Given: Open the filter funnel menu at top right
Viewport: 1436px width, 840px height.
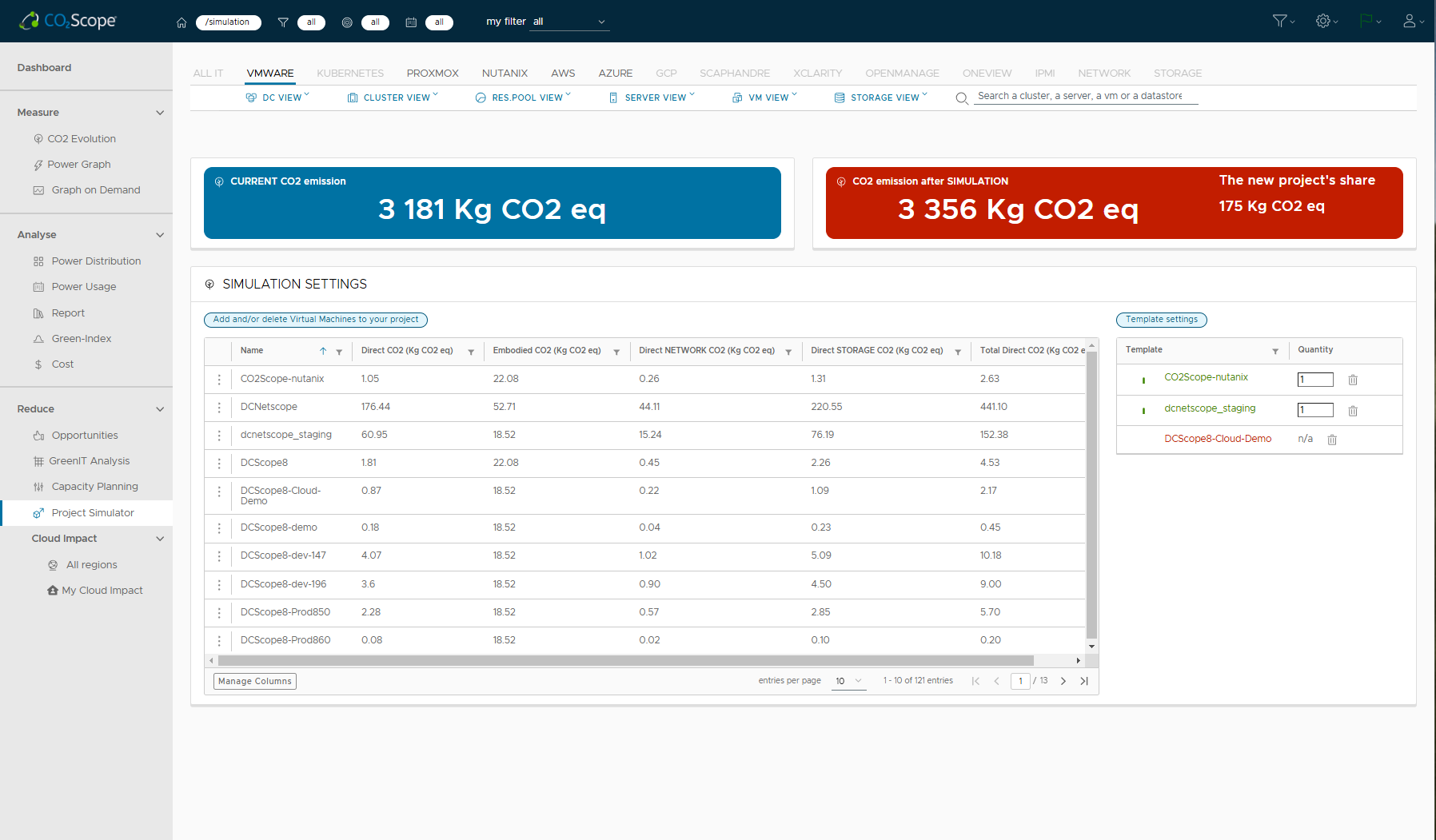Looking at the screenshot, I should coord(1283,21).
